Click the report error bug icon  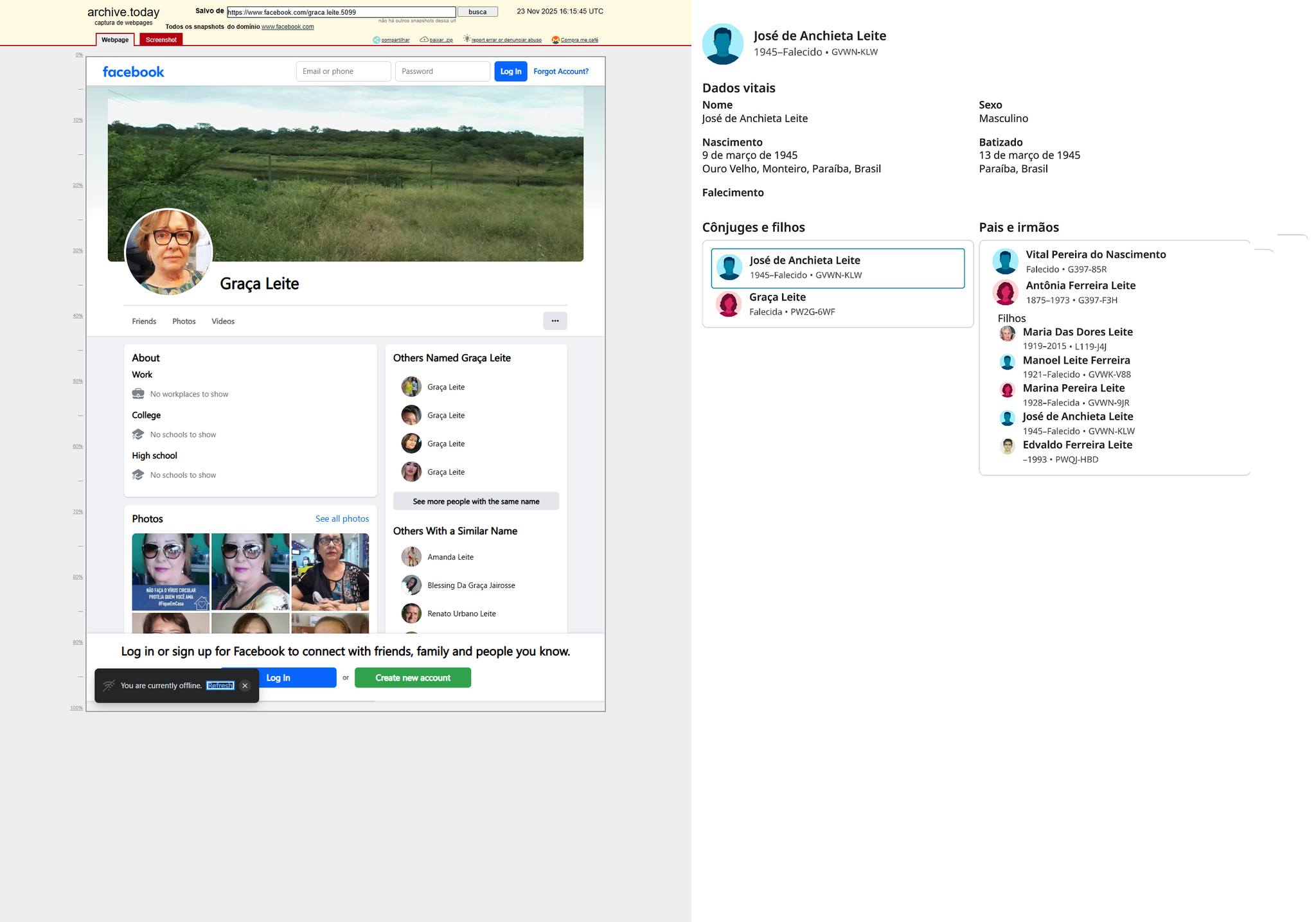coord(467,39)
